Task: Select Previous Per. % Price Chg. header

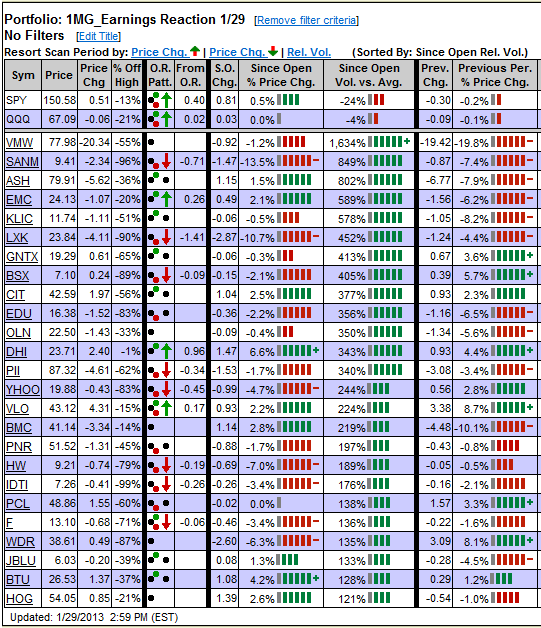Action: [x=495, y=75]
